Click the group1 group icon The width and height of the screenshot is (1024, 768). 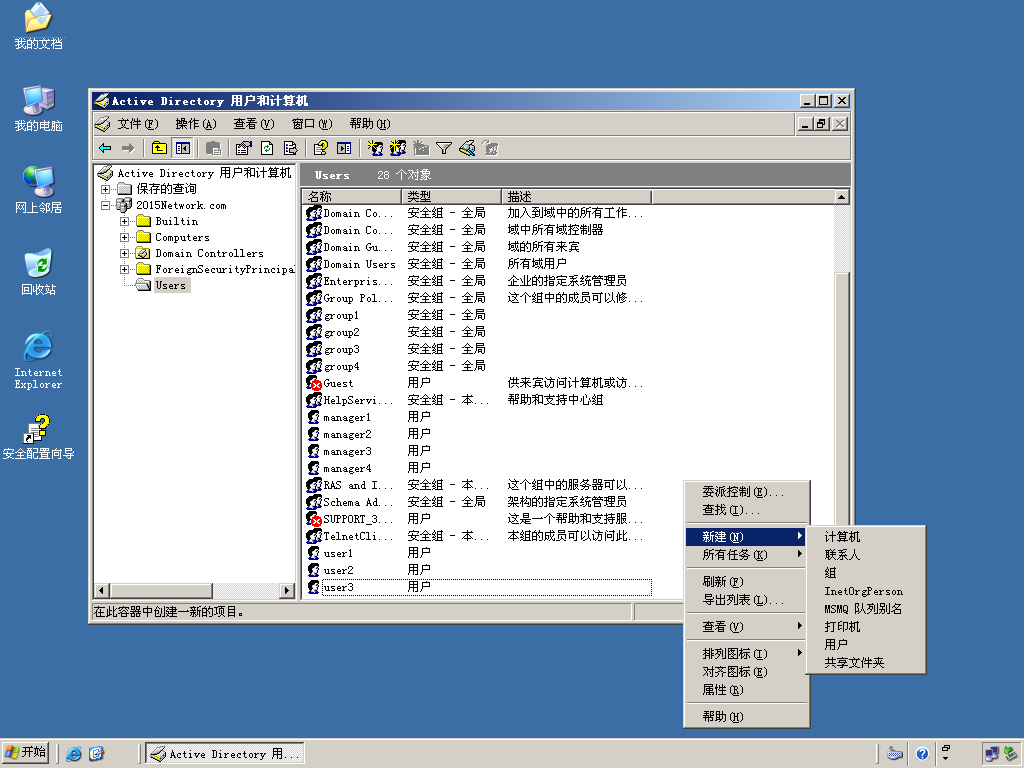[313, 315]
